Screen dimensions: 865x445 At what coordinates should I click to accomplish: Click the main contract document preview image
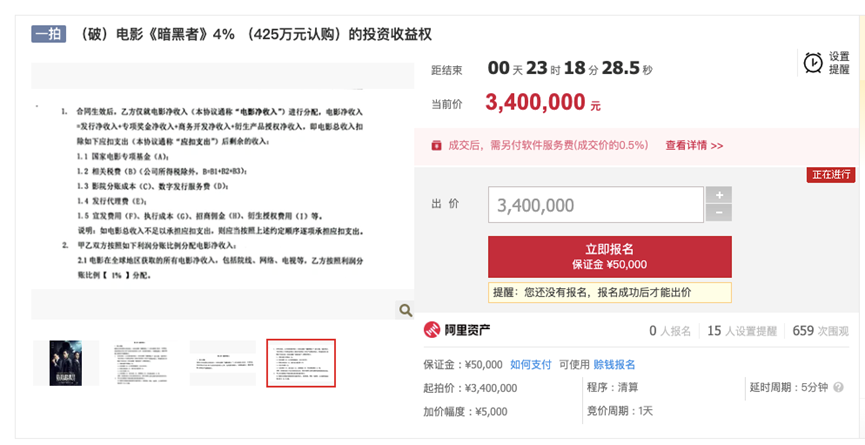(x=223, y=191)
